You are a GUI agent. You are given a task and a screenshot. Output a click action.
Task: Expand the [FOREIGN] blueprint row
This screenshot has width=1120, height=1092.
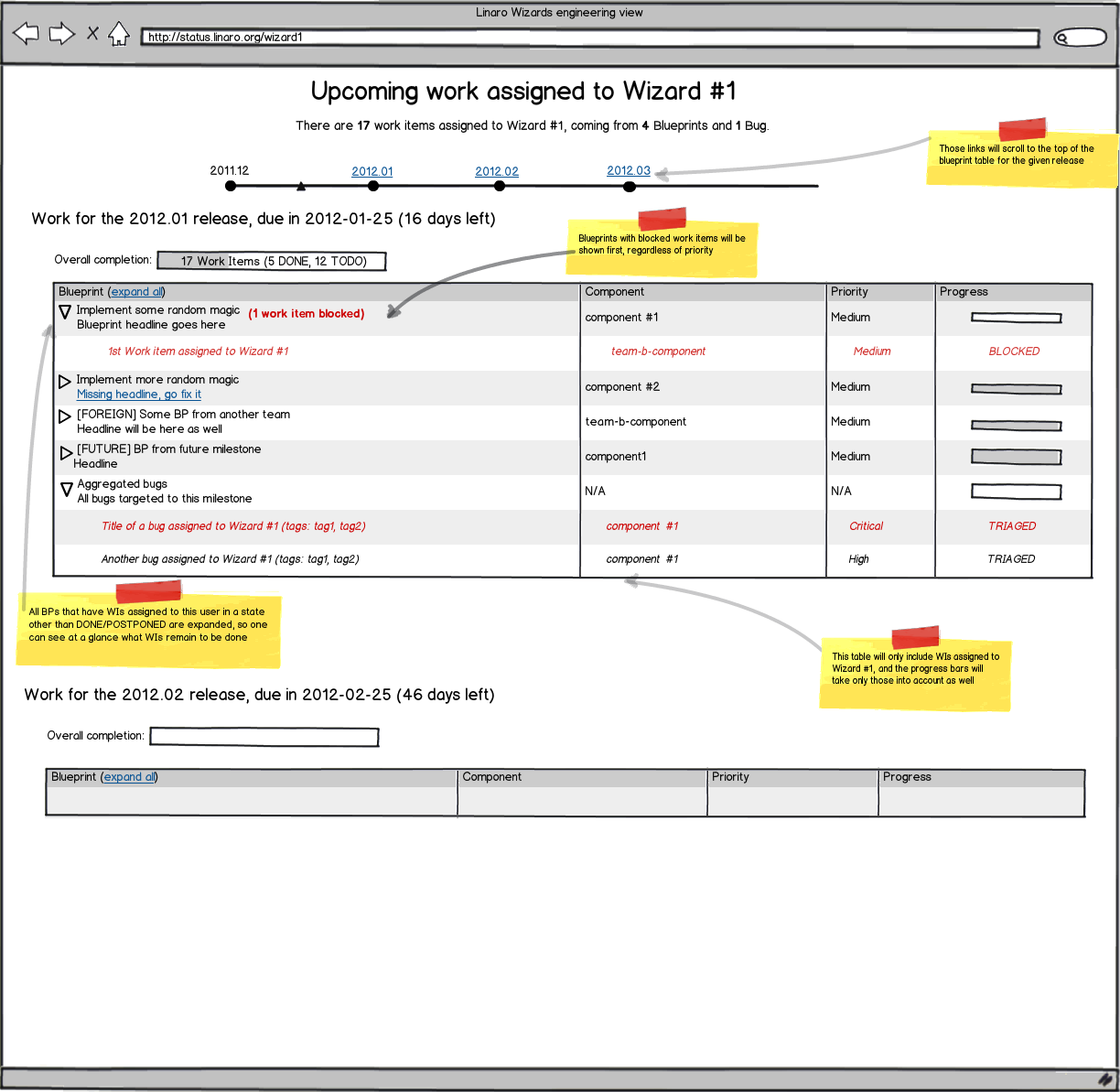pyautogui.click(x=65, y=416)
